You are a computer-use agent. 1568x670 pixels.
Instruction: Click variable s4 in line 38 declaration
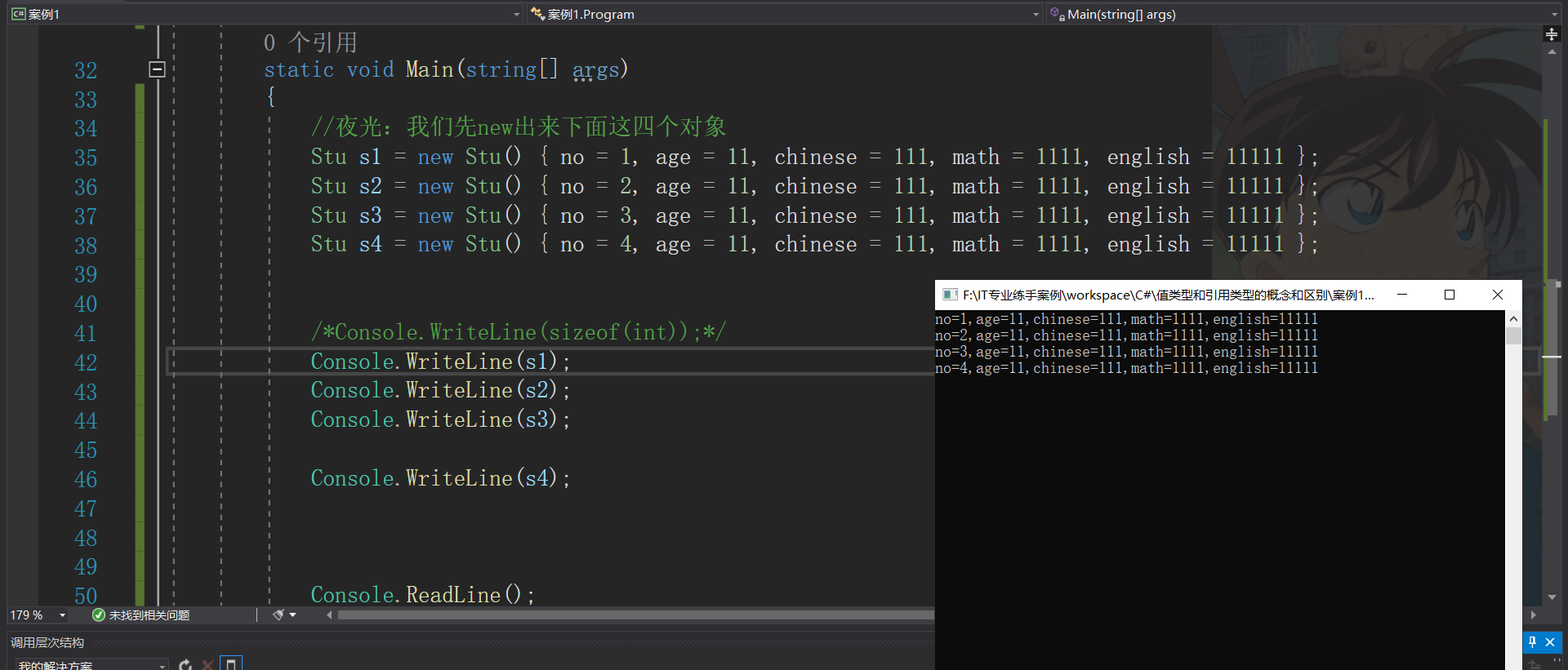370,244
